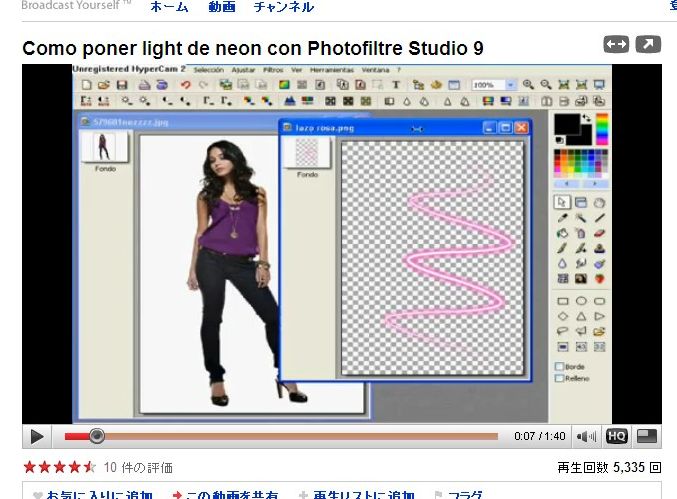Screen dimensions: 677x499
Task: Select the Eraser tool
Action: (x=599, y=233)
